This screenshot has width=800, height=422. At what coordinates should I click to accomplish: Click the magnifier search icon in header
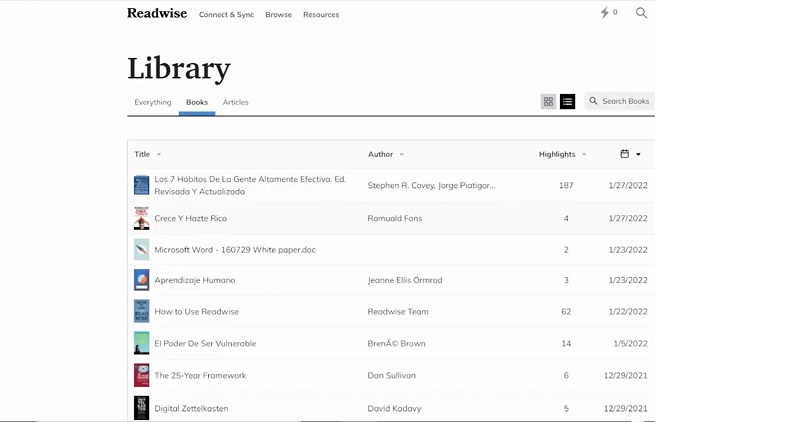(641, 13)
